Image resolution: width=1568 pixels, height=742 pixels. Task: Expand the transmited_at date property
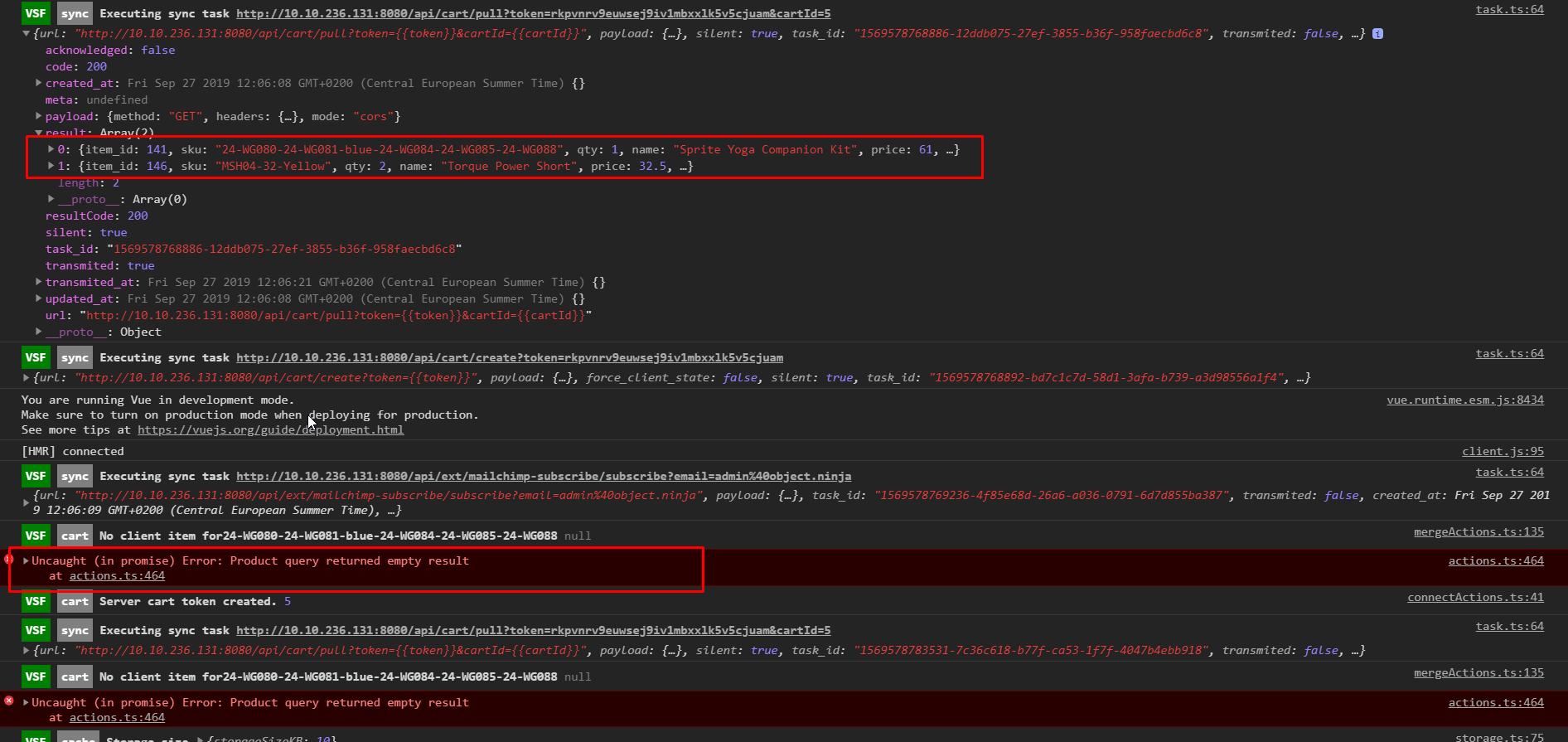coord(38,282)
